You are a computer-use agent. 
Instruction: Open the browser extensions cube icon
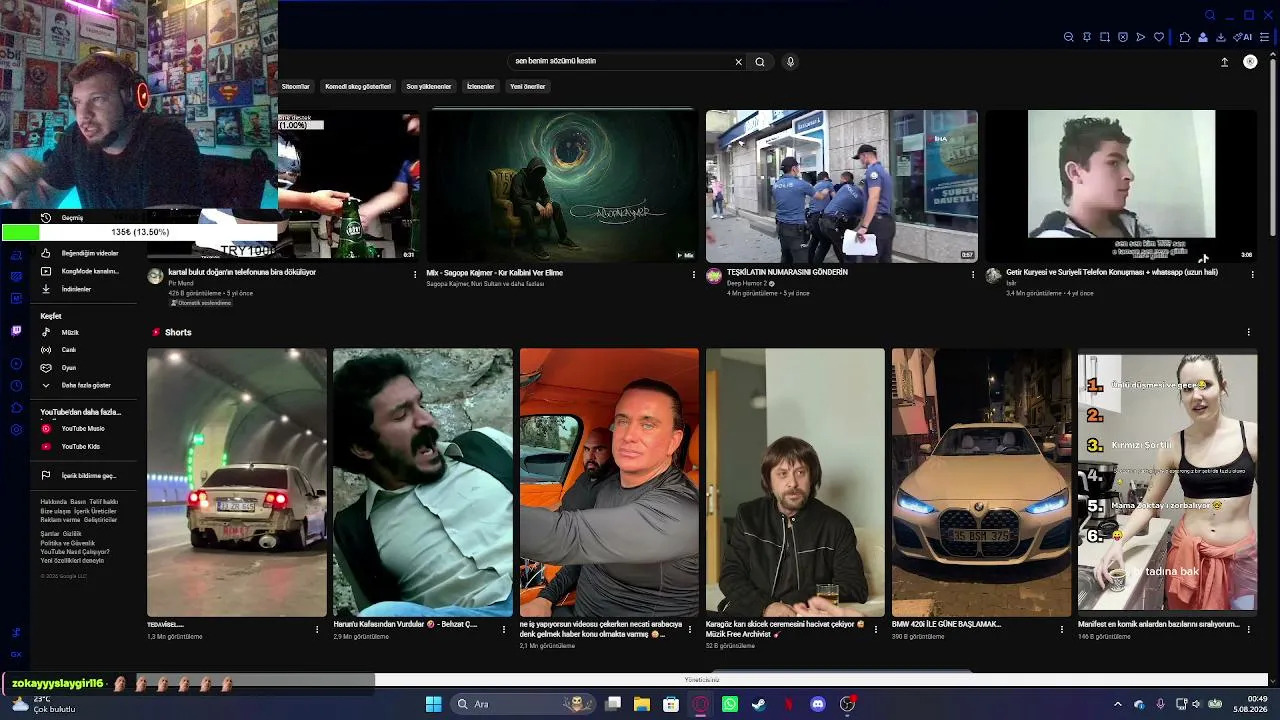tap(1185, 37)
